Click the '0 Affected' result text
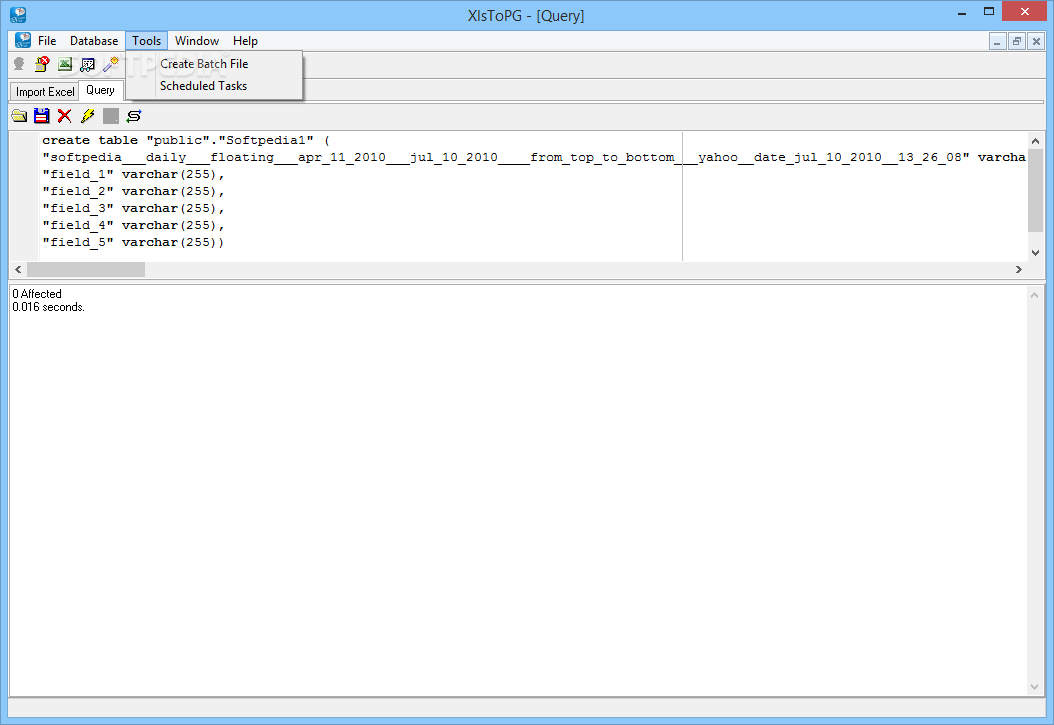This screenshot has width=1054, height=725. pos(37,294)
